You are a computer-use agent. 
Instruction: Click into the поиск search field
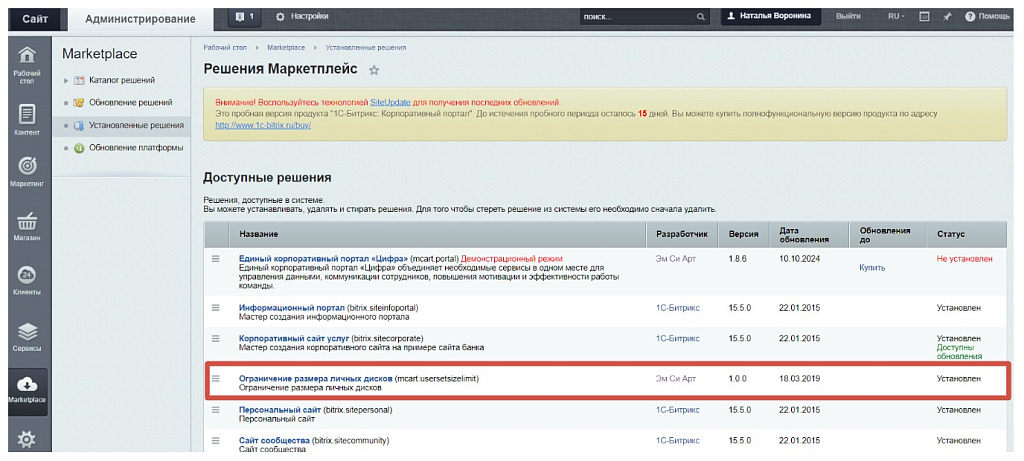point(636,17)
